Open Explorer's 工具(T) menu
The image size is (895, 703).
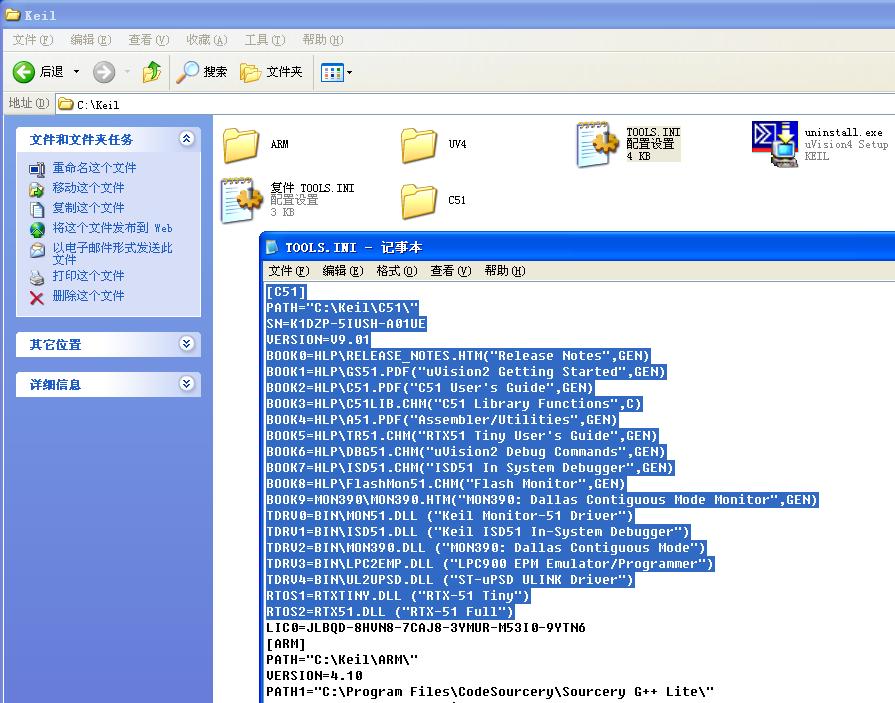265,39
